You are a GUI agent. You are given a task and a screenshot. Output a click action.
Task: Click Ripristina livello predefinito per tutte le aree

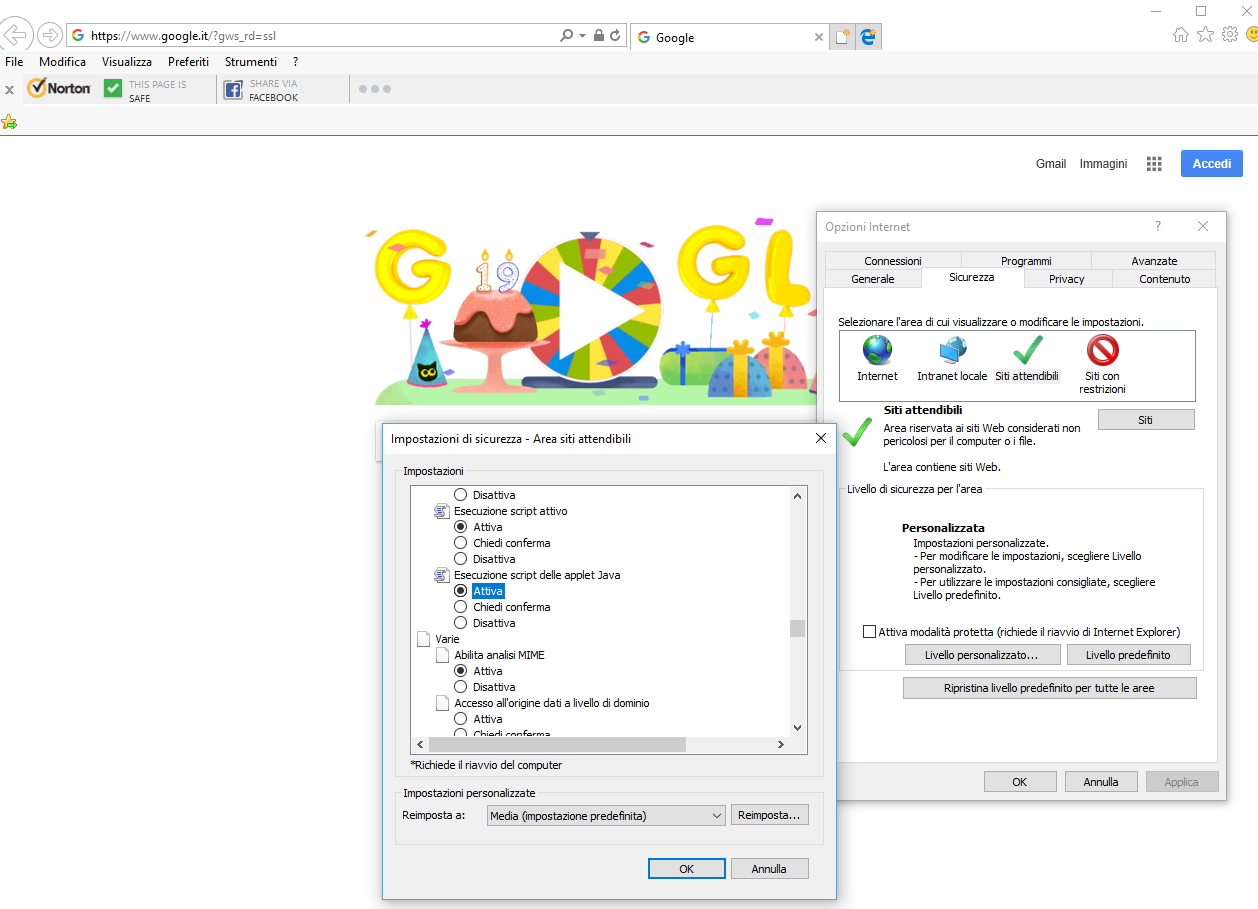(1049, 688)
